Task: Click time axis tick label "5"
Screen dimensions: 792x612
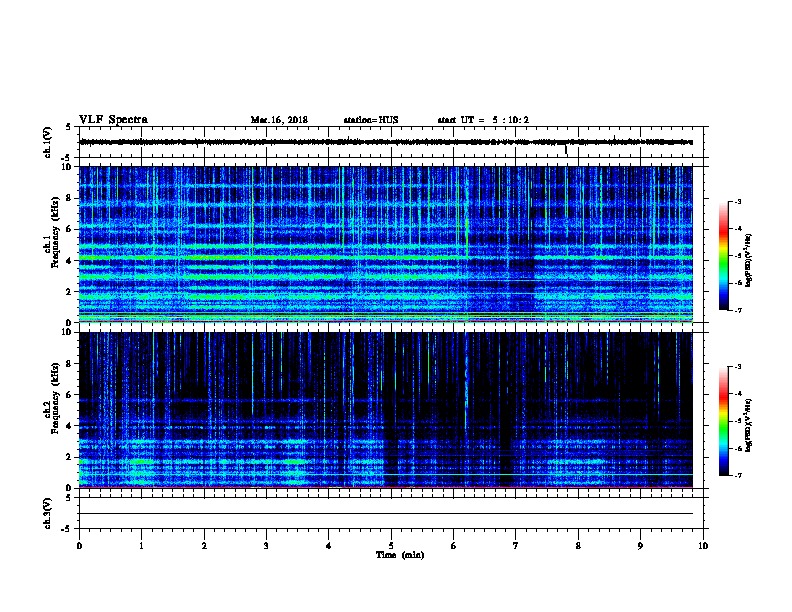Action: [391, 545]
